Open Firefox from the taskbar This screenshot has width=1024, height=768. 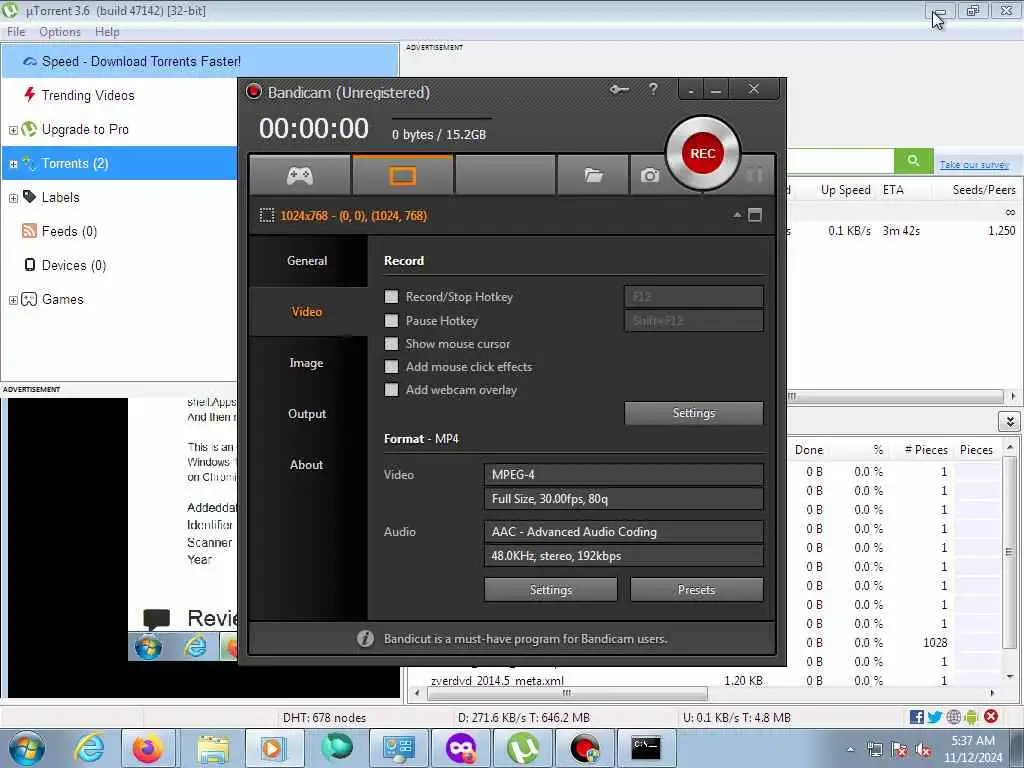[x=148, y=748]
